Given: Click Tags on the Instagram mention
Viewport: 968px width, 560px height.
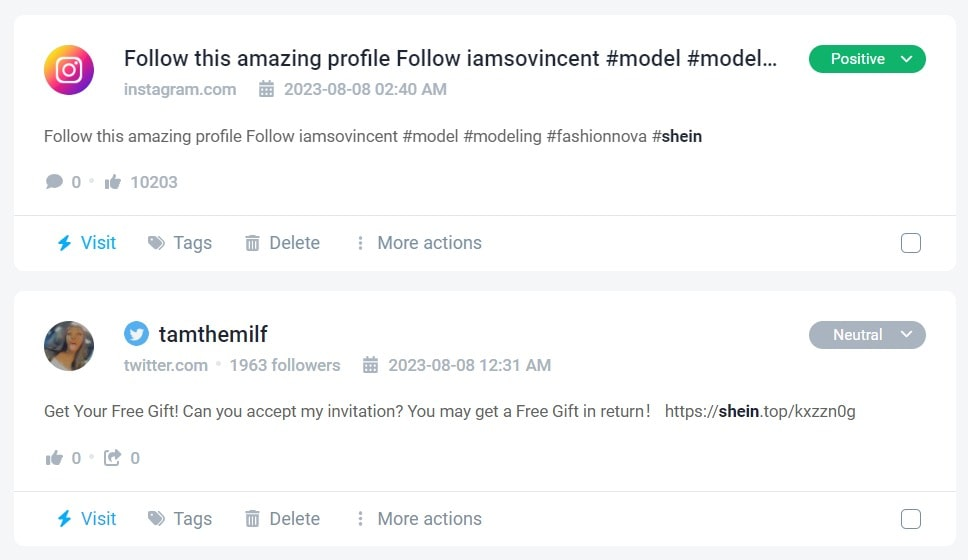Looking at the screenshot, I should click(x=180, y=243).
